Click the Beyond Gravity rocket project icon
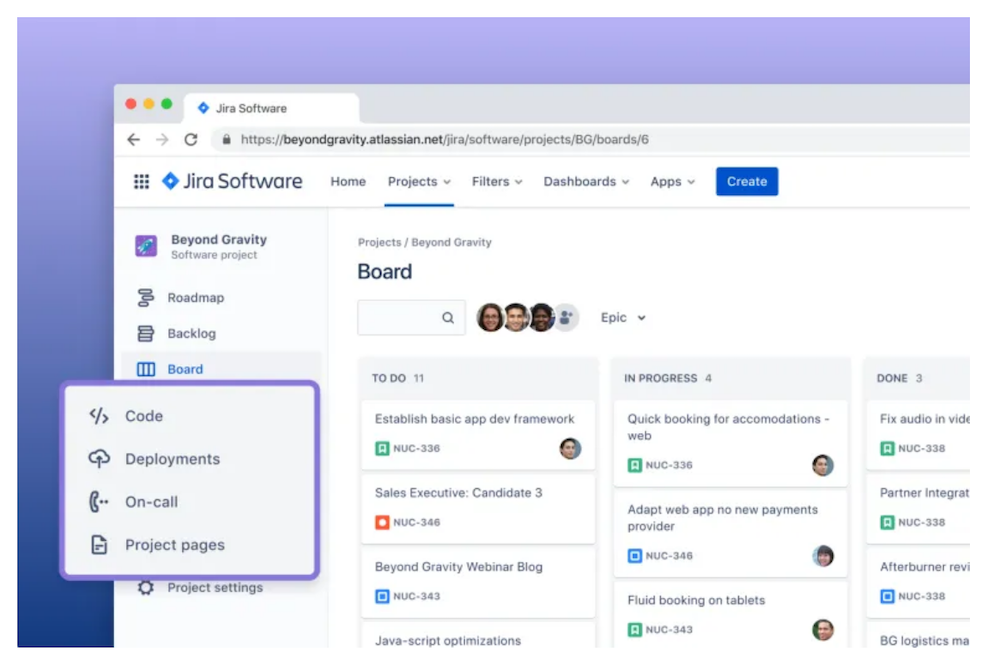The height and width of the screenshot is (658, 1000). pyautogui.click(x=146, y=245)
